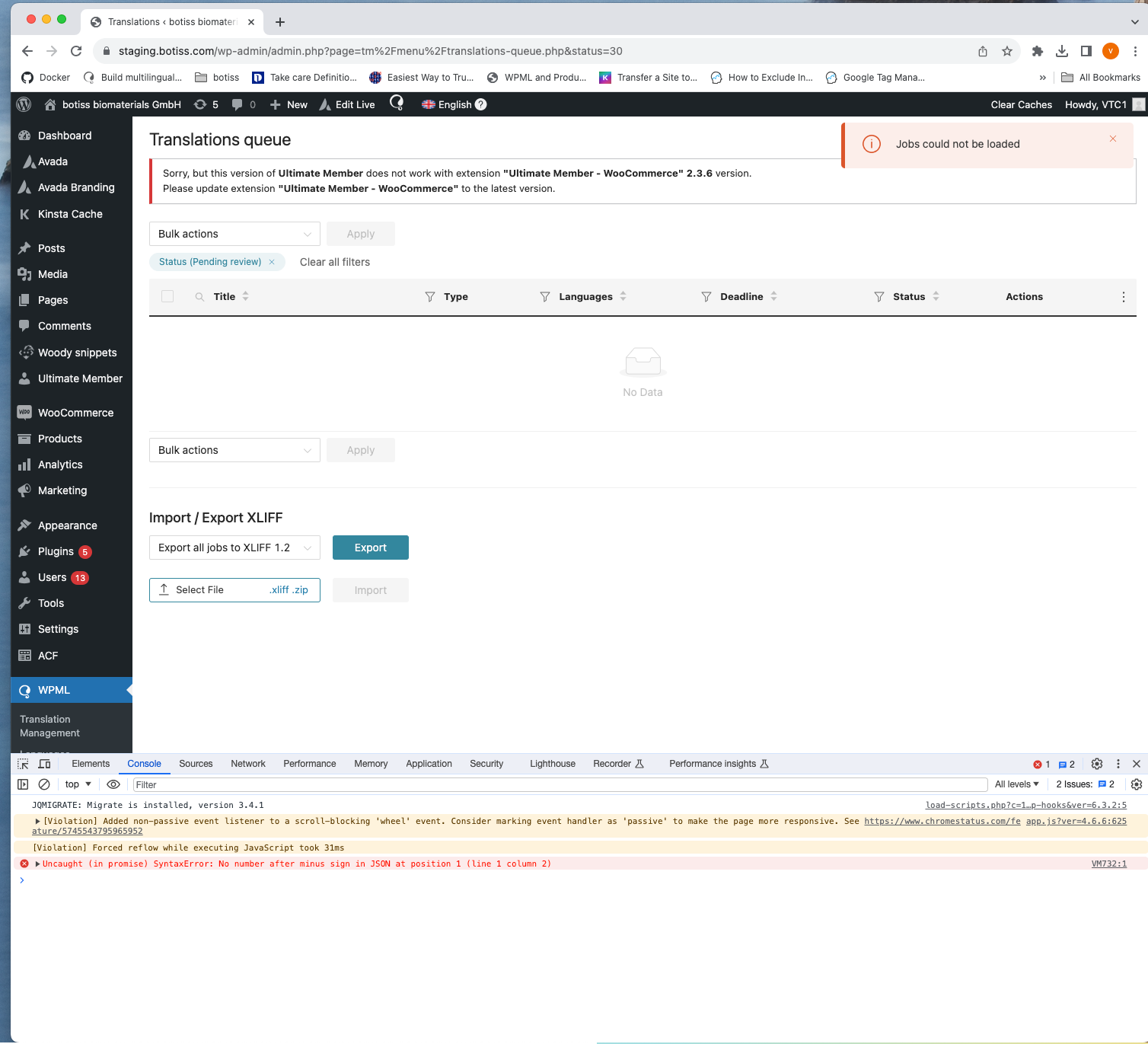This screenshot has width=1148, height=1044.
Task: Toggle the Chrome side panel icon
Action: (x=1086, y=51)
